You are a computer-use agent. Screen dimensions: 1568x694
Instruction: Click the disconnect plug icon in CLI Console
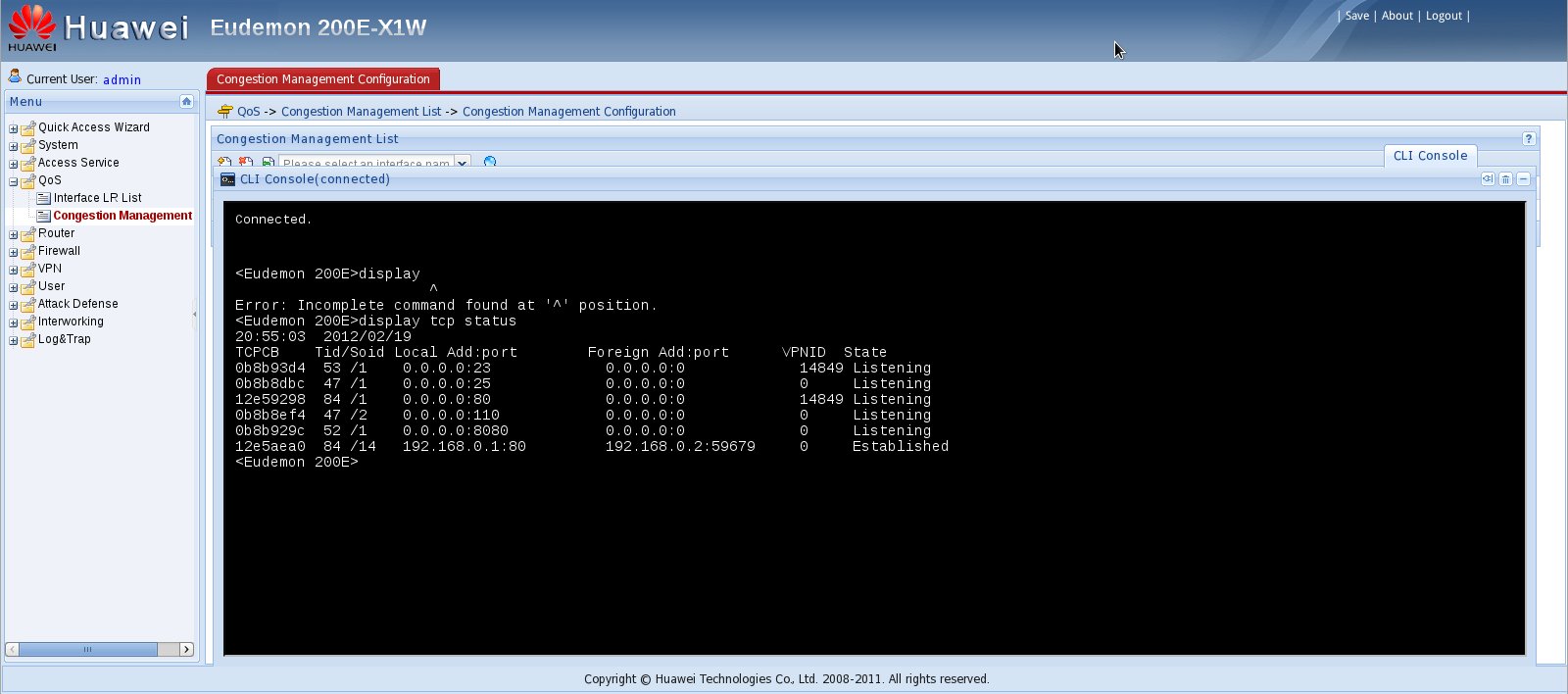(x=1488, y=179)
